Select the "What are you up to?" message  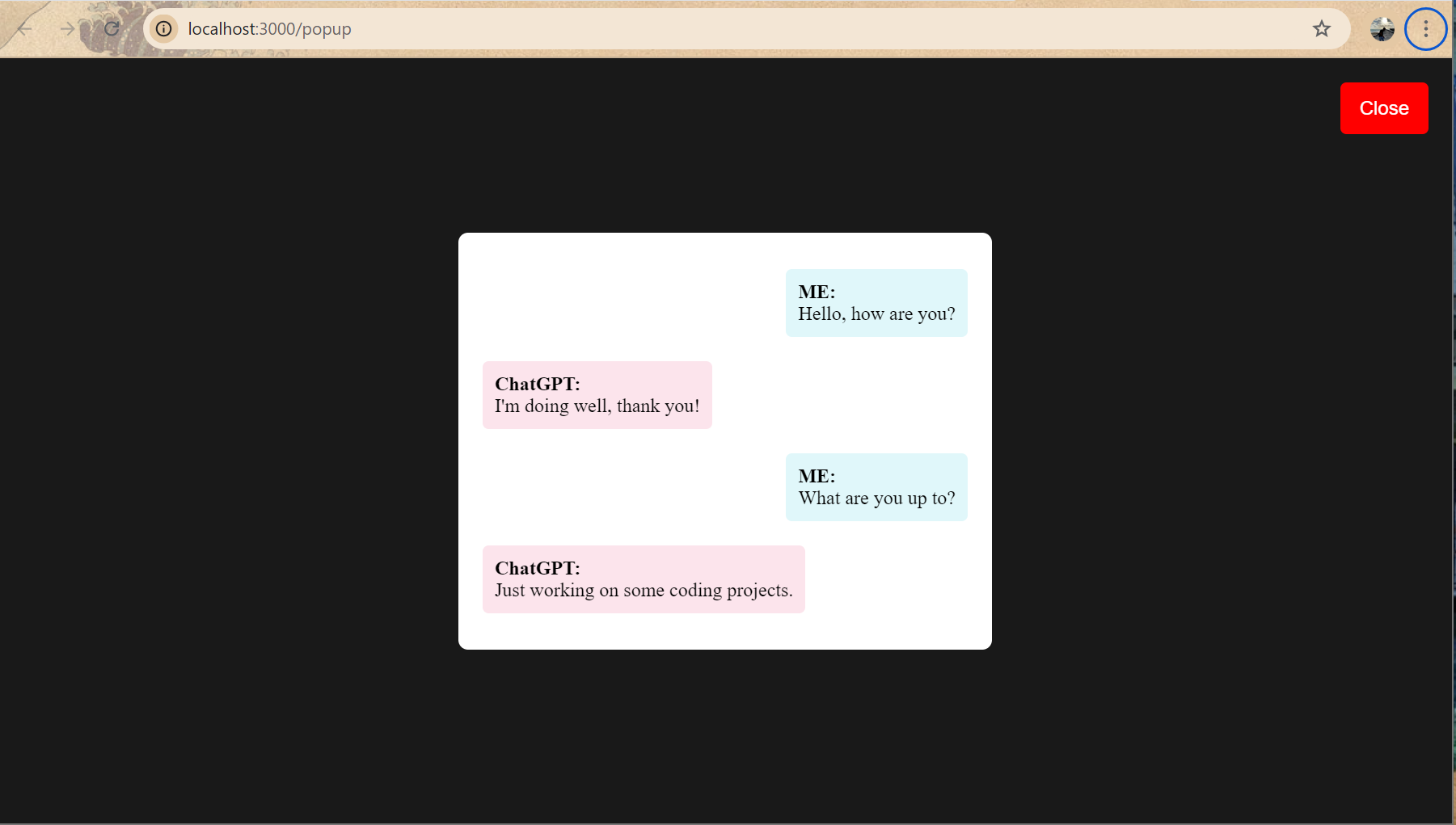tap(876, 499)
